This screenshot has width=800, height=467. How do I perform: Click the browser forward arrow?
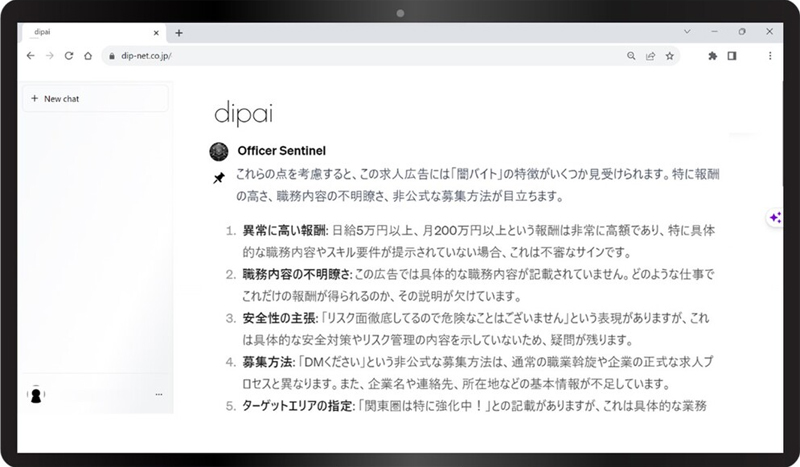pos(49,56)
